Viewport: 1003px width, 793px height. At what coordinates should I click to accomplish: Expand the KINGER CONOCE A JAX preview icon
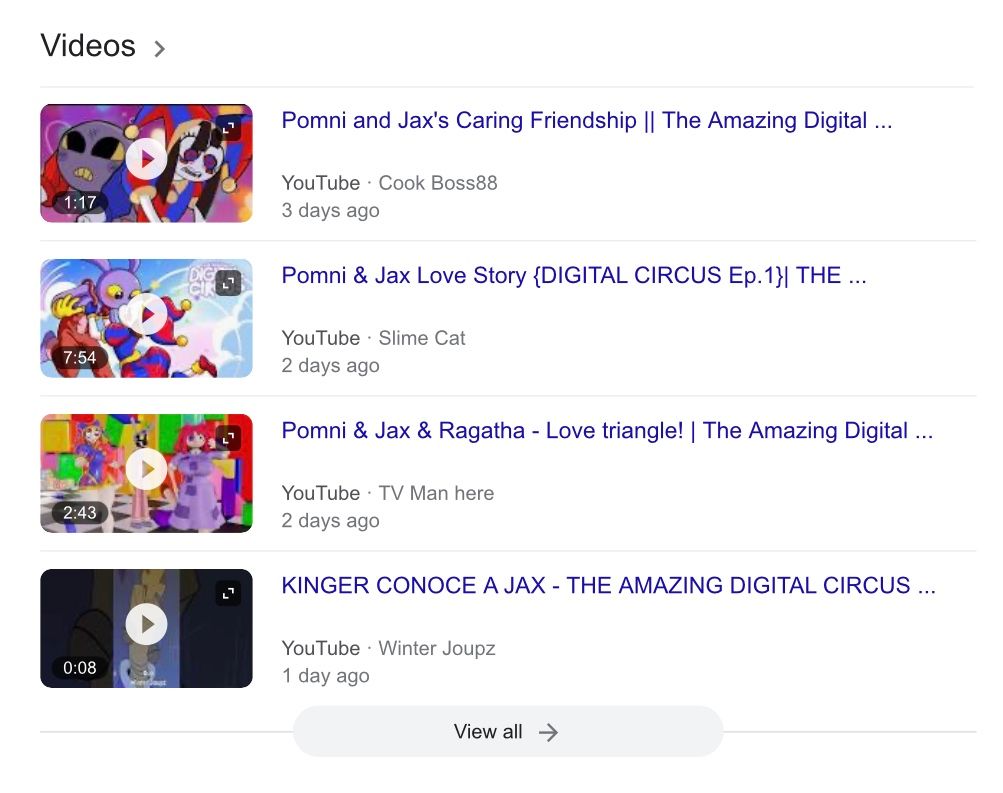[x=228, y=594]
